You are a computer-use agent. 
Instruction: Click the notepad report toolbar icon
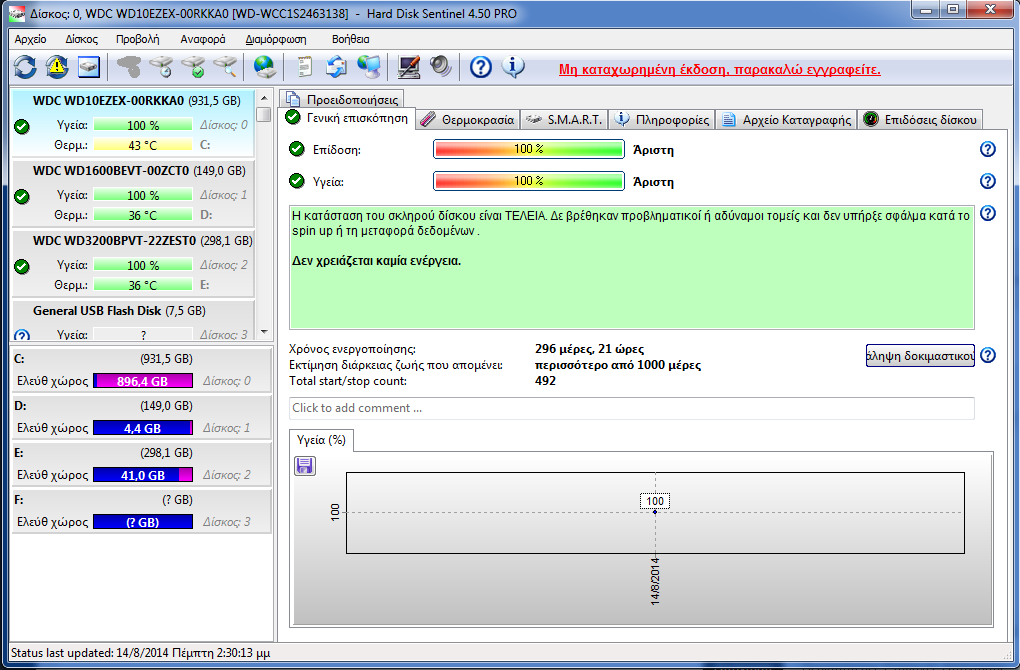coord(304,66)
